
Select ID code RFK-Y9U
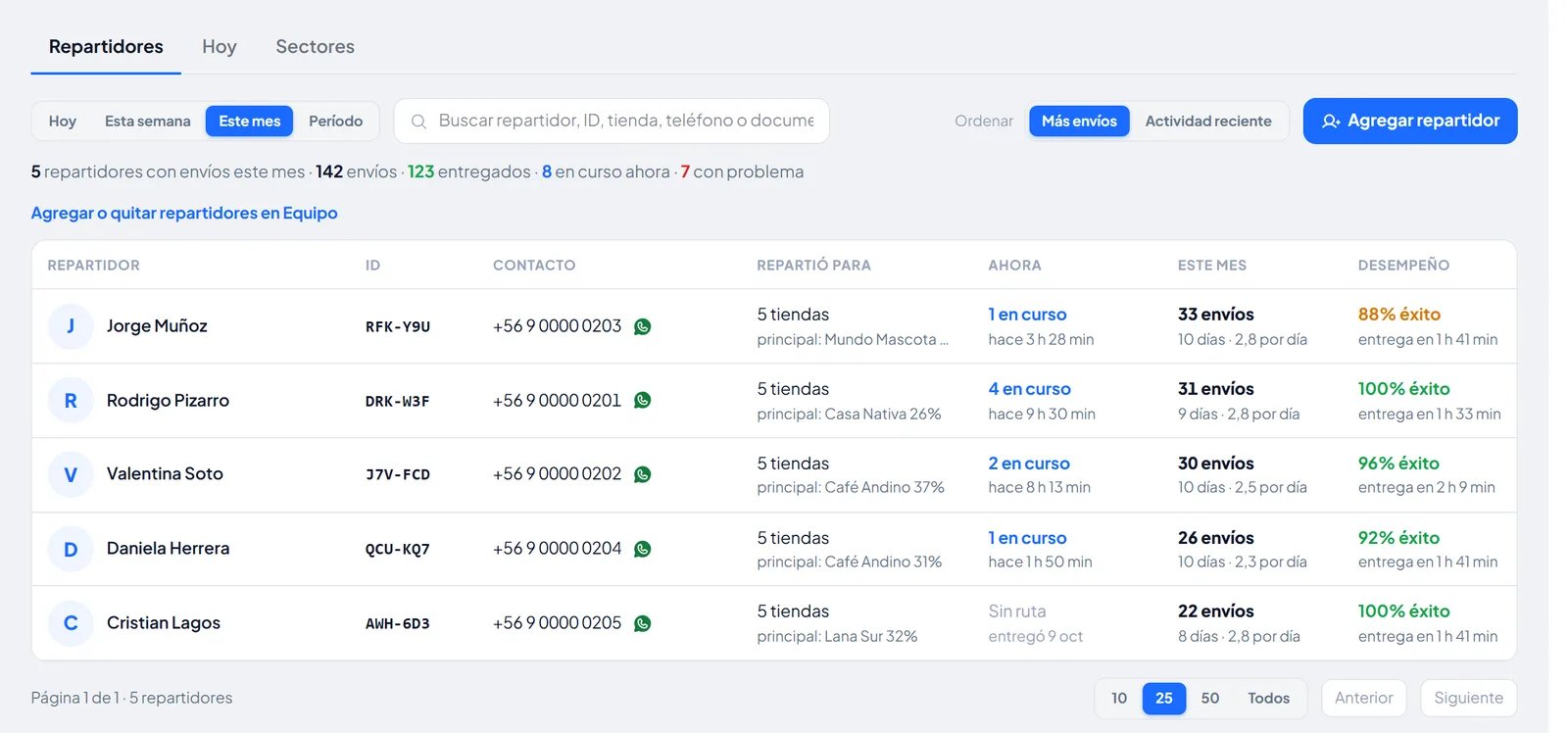click(398, 327)
